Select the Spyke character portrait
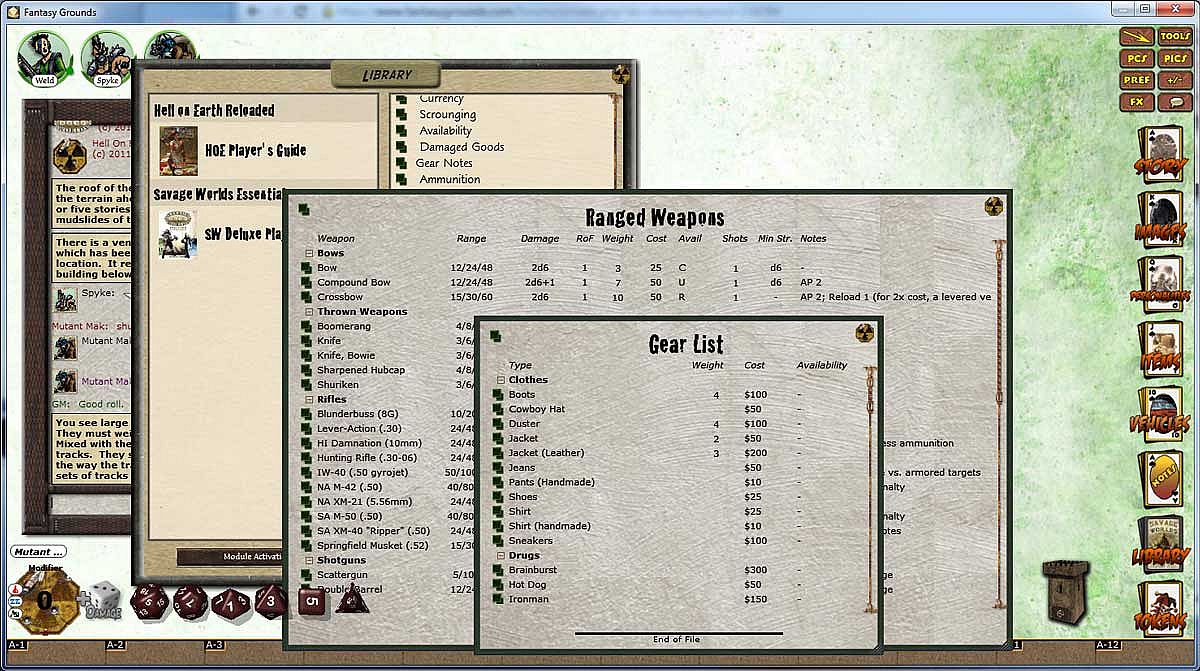 (107, 58)
